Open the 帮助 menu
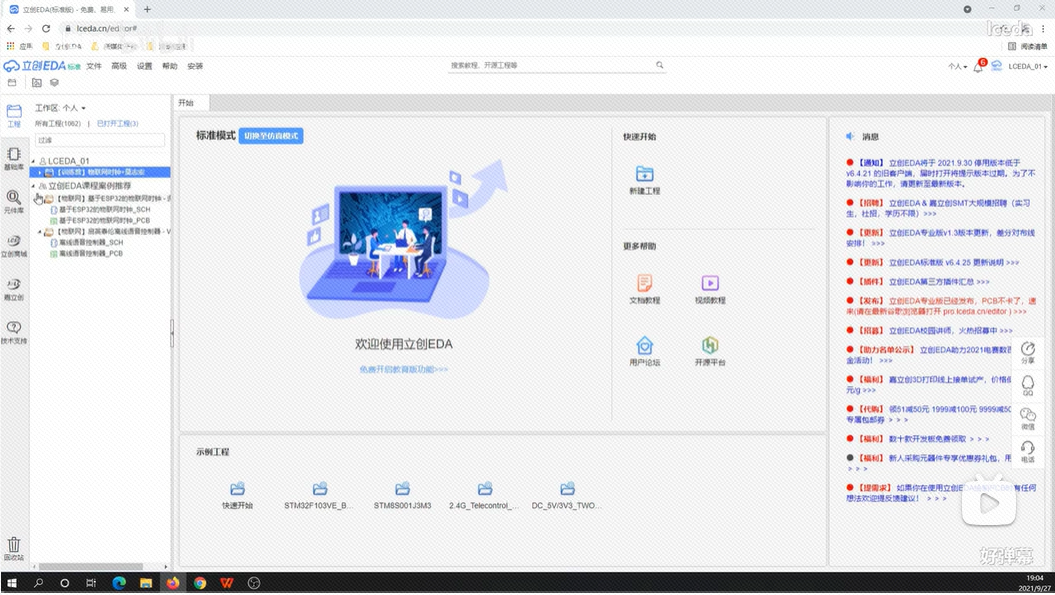This screenshot has height=595, width=1055. pyautogui.click(x=170, y=66)
